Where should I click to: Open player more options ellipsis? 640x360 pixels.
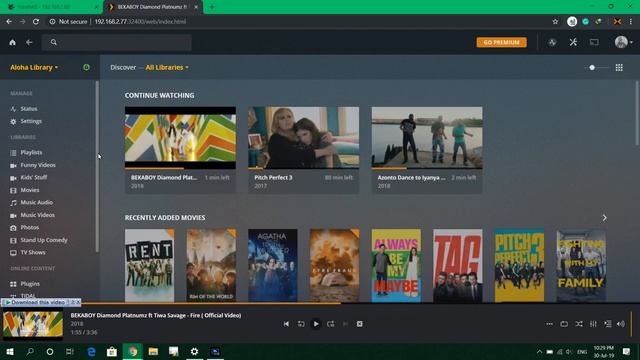point(549,324)
